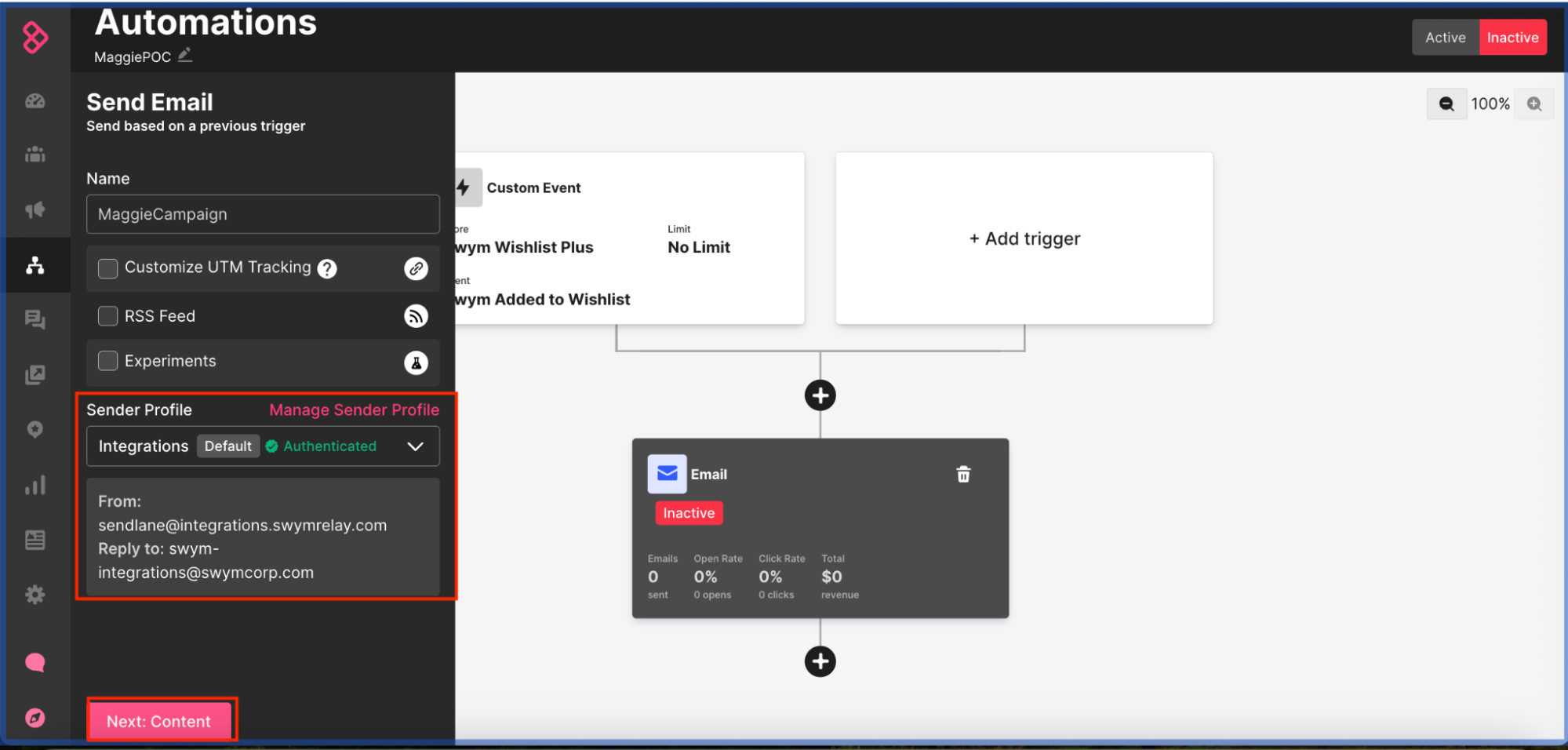Screen dimensions: 1568x750
Task: Enable the RSS Feed checkbox
Action: (x=107, y=316)
